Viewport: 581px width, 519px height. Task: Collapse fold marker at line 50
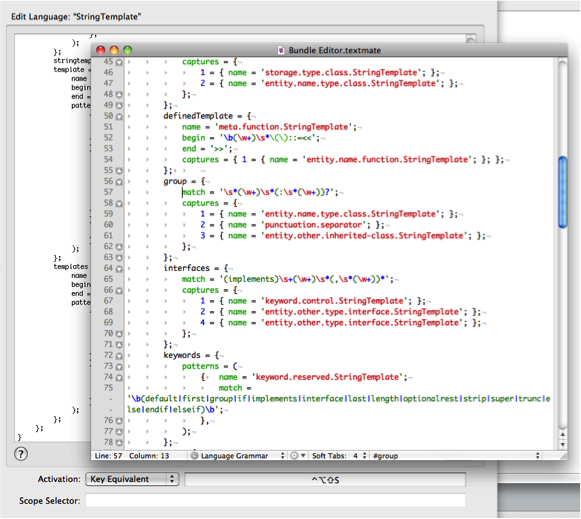pos(119,116)
